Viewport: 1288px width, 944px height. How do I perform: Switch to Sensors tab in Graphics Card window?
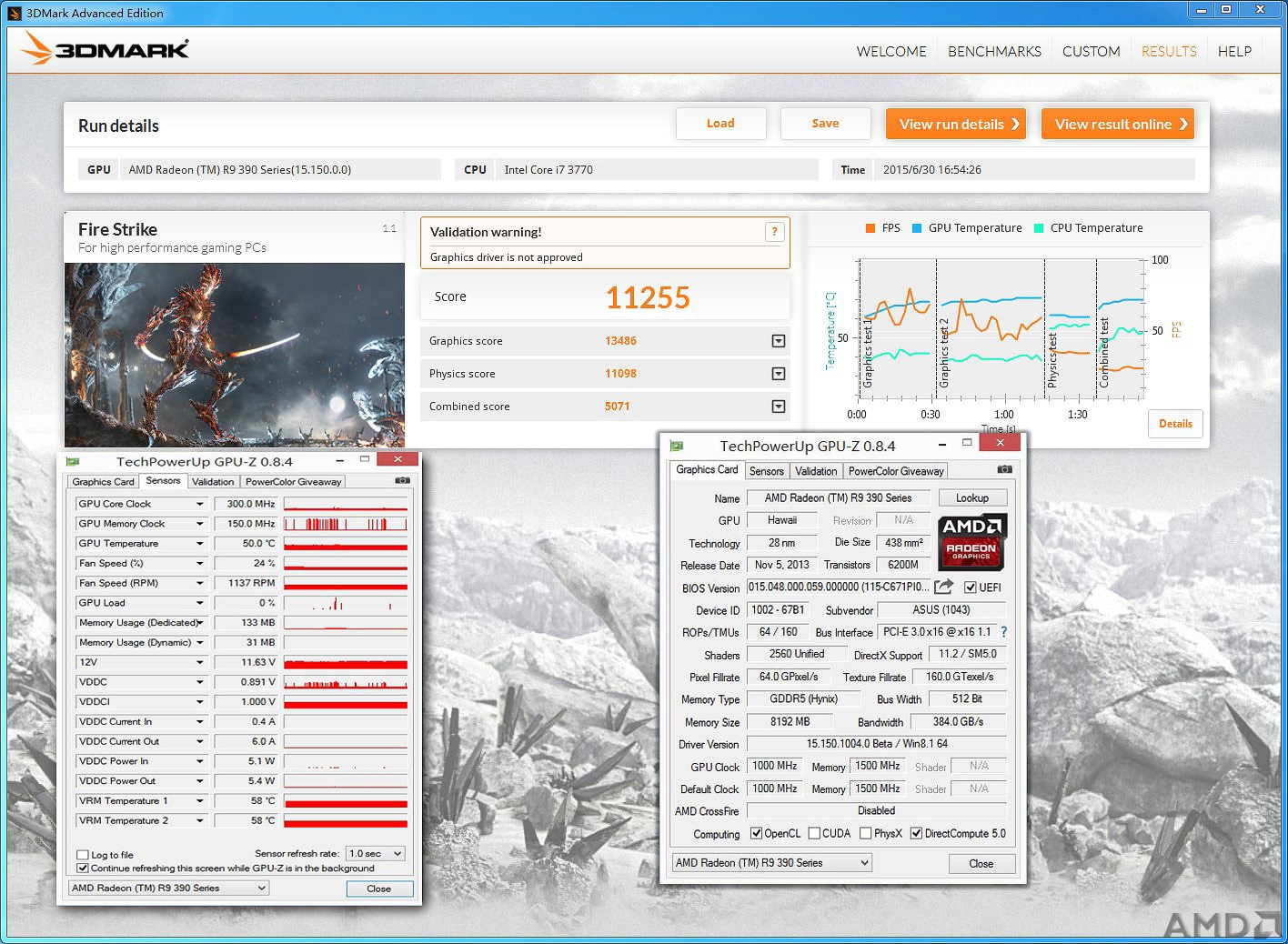(766, 471)
